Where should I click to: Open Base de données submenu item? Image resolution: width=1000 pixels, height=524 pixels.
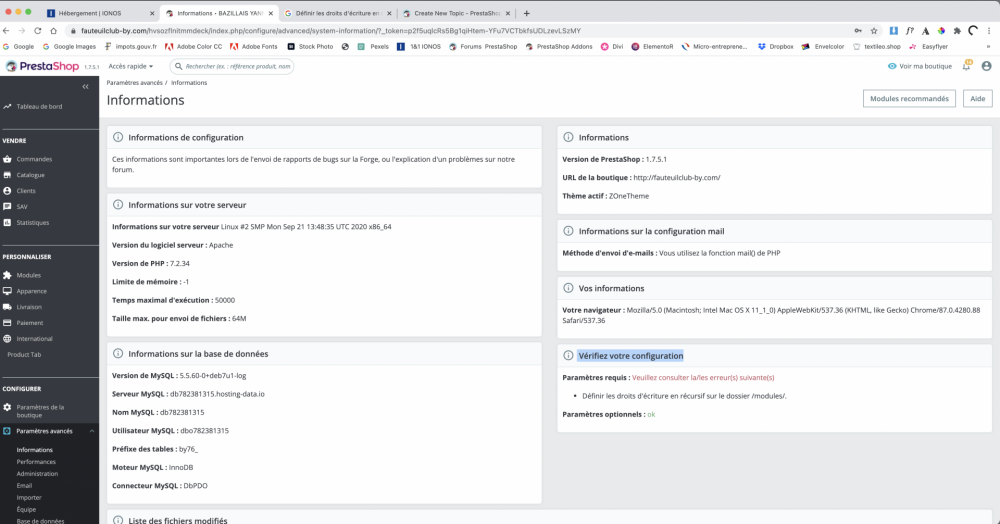40,521
